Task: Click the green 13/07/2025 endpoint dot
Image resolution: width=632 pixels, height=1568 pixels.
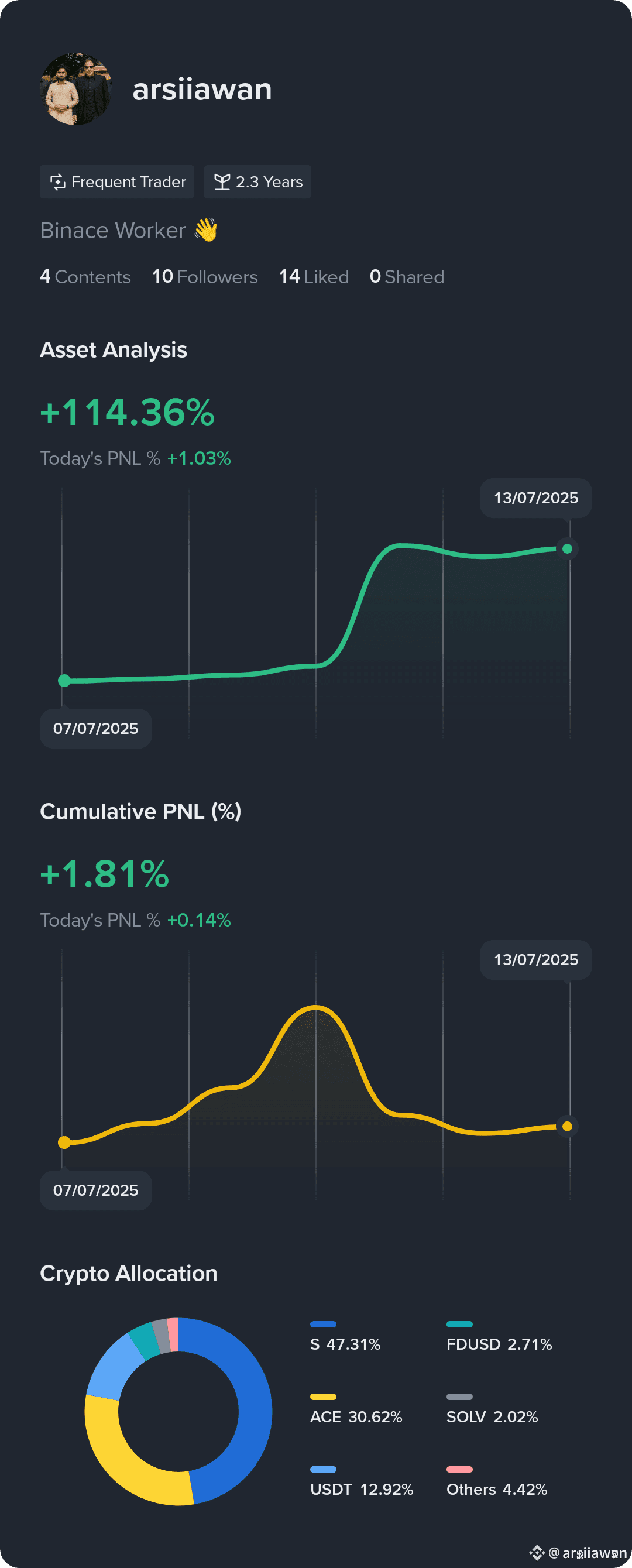Action: coord(567,549)
